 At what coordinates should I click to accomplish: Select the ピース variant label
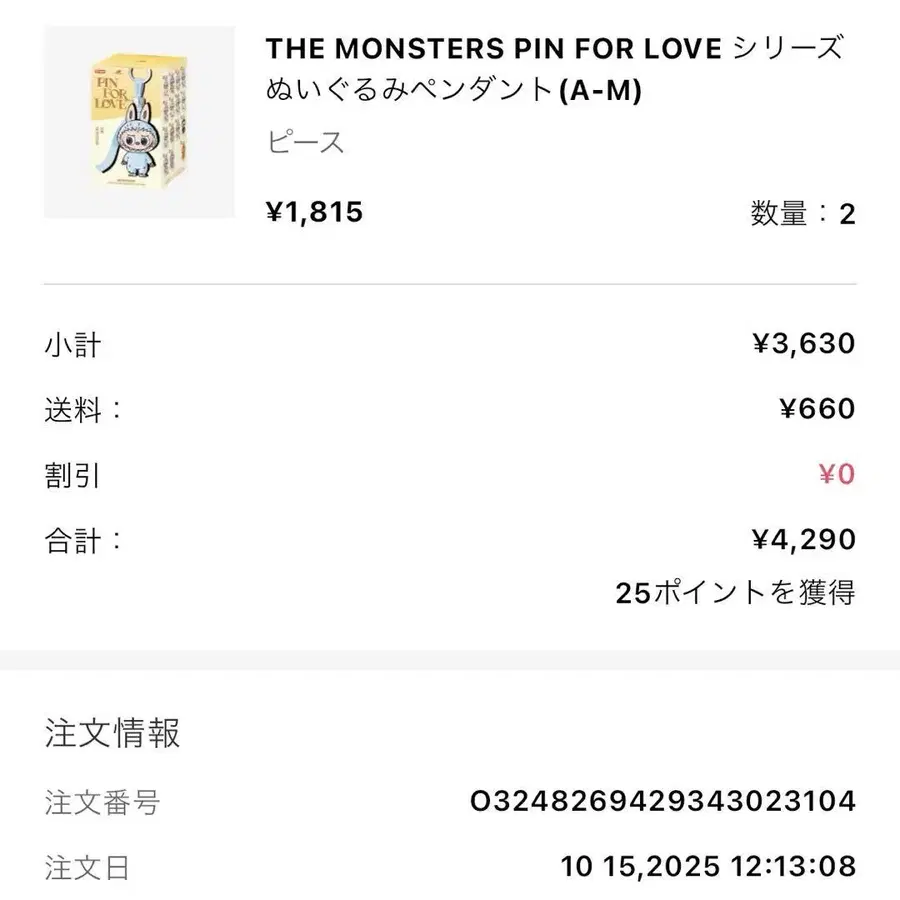[305, 142]
